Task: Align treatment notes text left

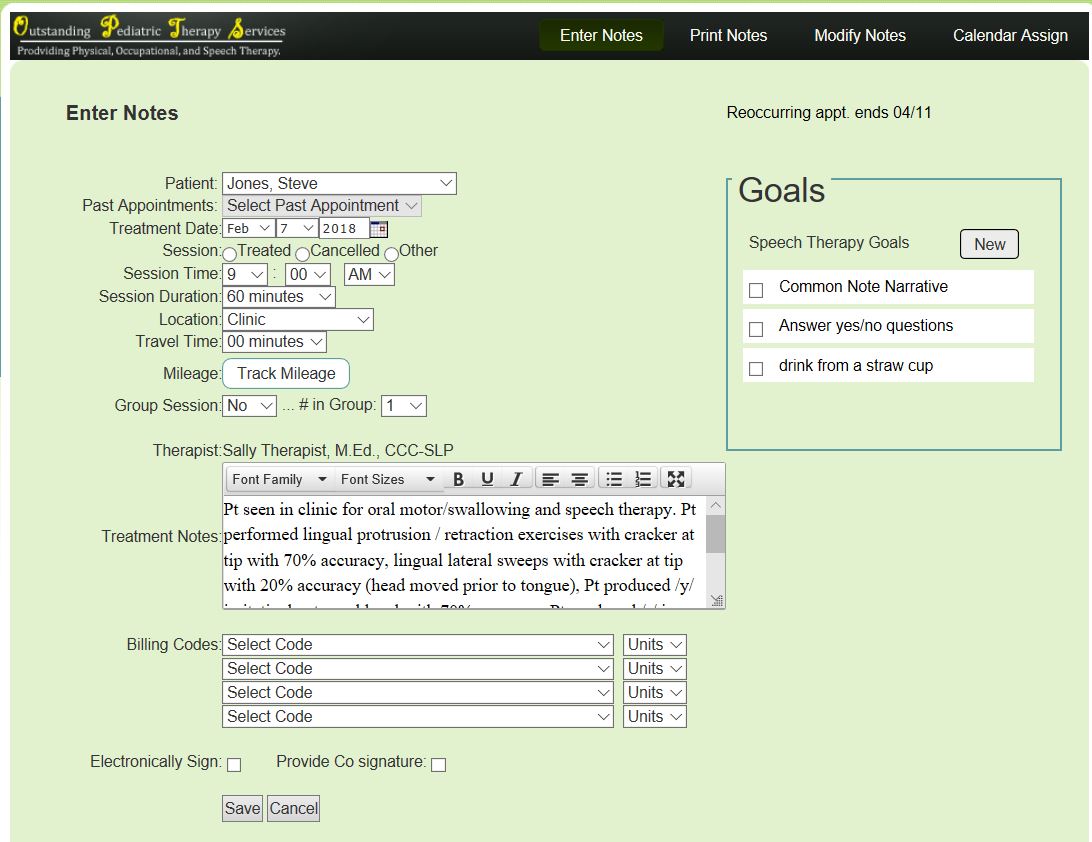Action: [x=550, y=479]
